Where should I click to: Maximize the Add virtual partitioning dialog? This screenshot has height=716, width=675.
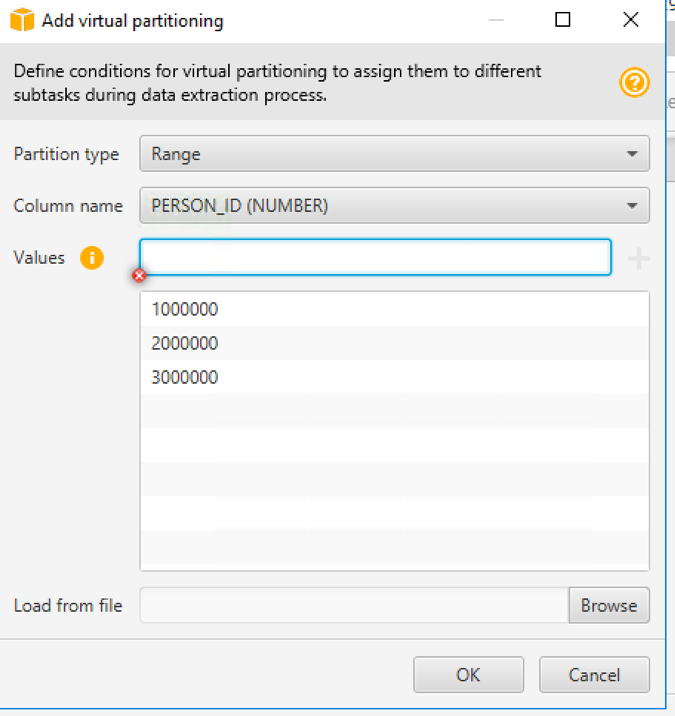563,20
